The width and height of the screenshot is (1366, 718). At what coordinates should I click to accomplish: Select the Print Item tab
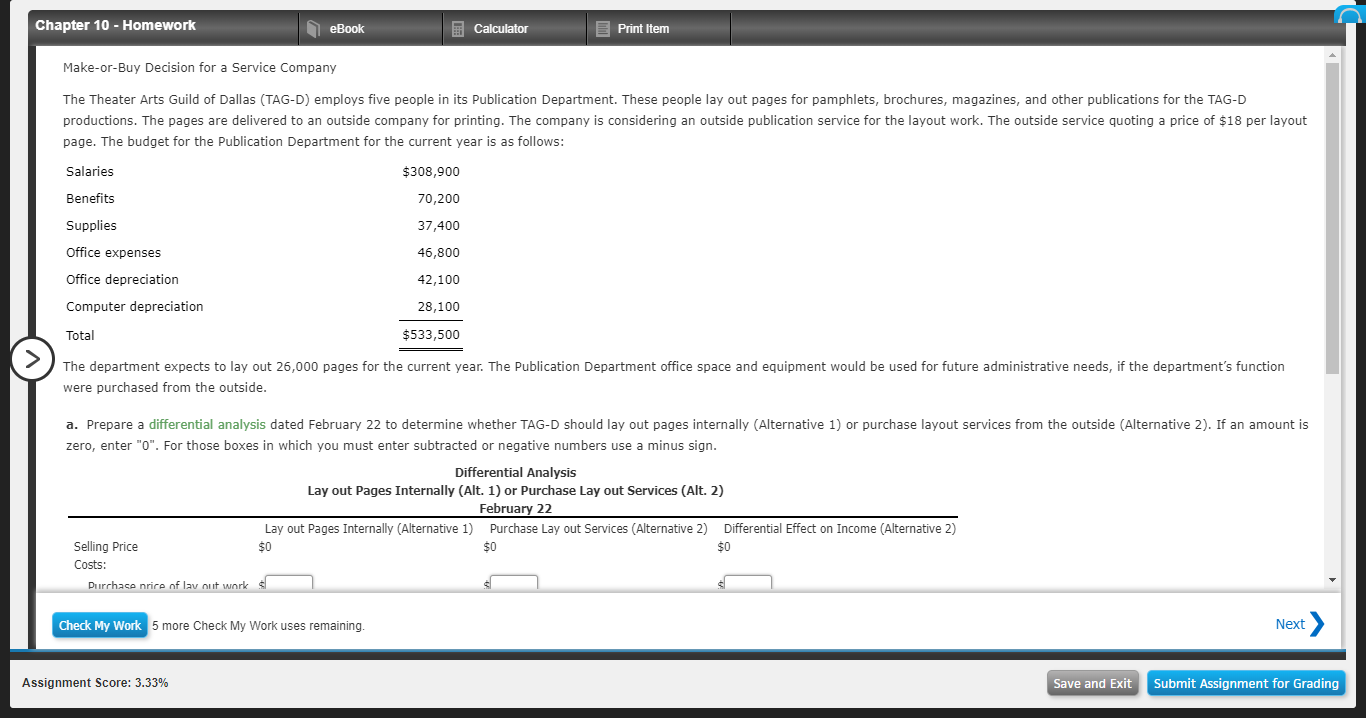coord(658,29)
